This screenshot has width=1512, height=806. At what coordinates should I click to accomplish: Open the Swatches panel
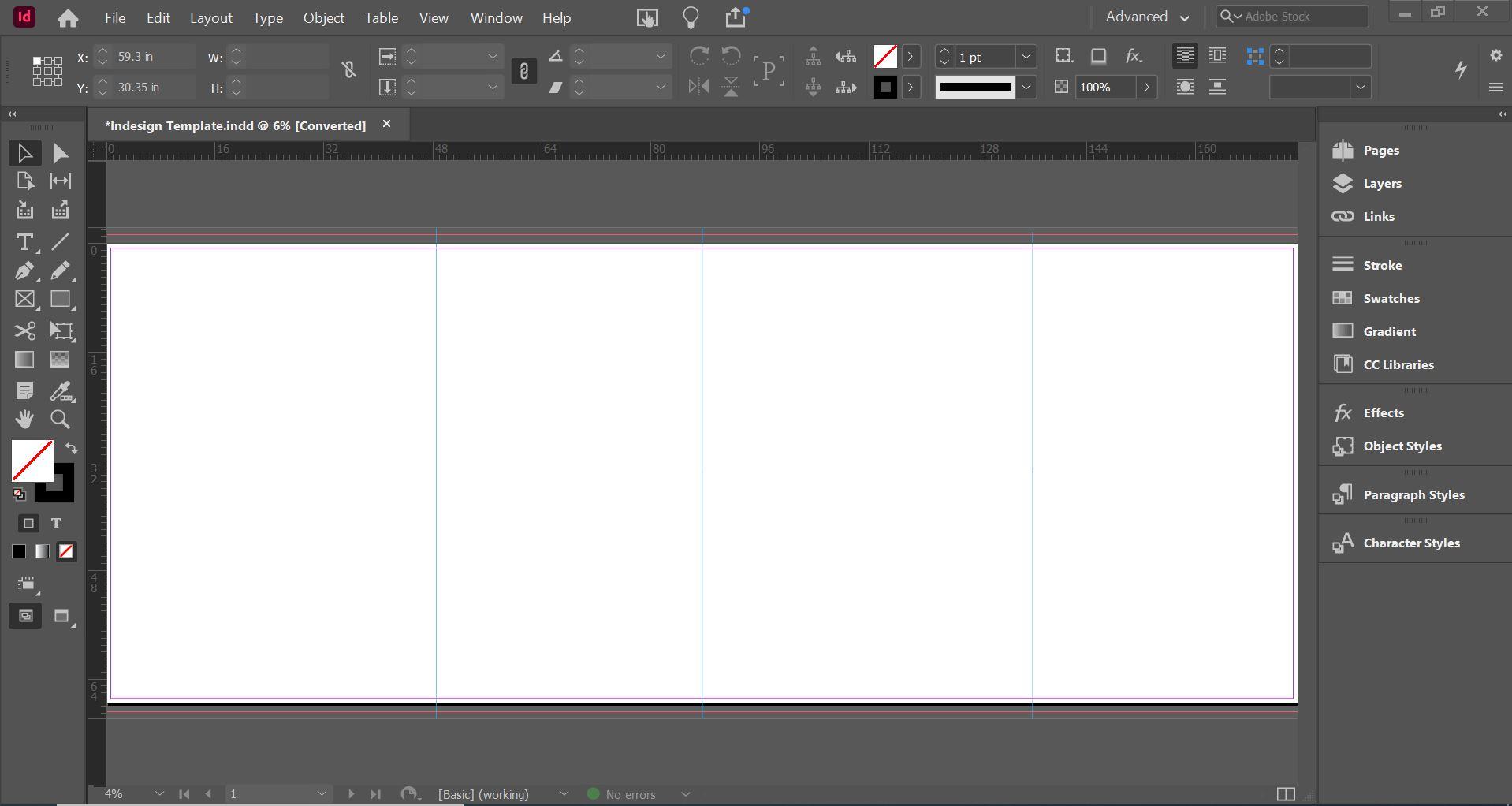(x=1391, y=298)
